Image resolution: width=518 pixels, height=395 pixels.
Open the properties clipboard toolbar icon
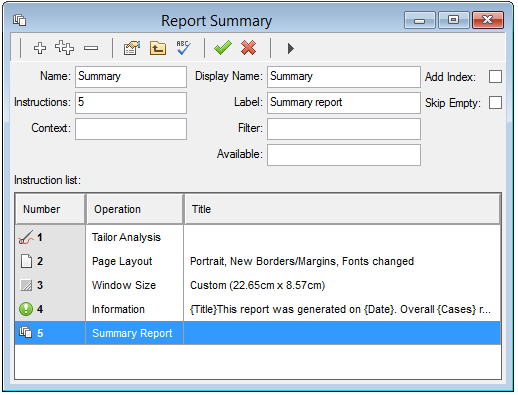click(x=132, y=48)
